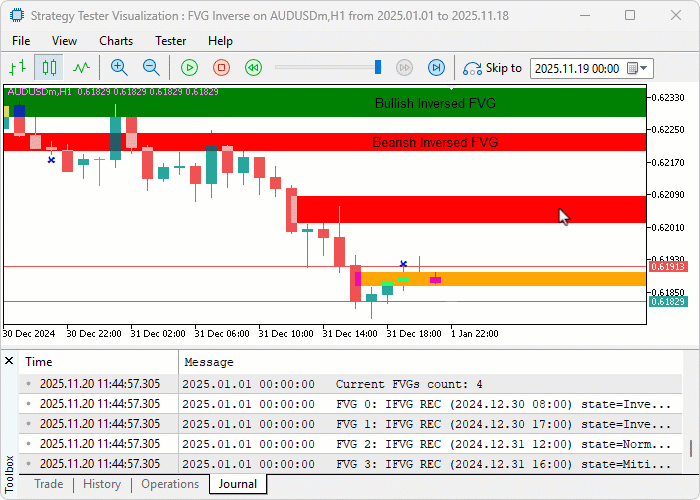Select the bar chart icon
Viewport: 700px width, 500px height.
click(x=17, y=68)
